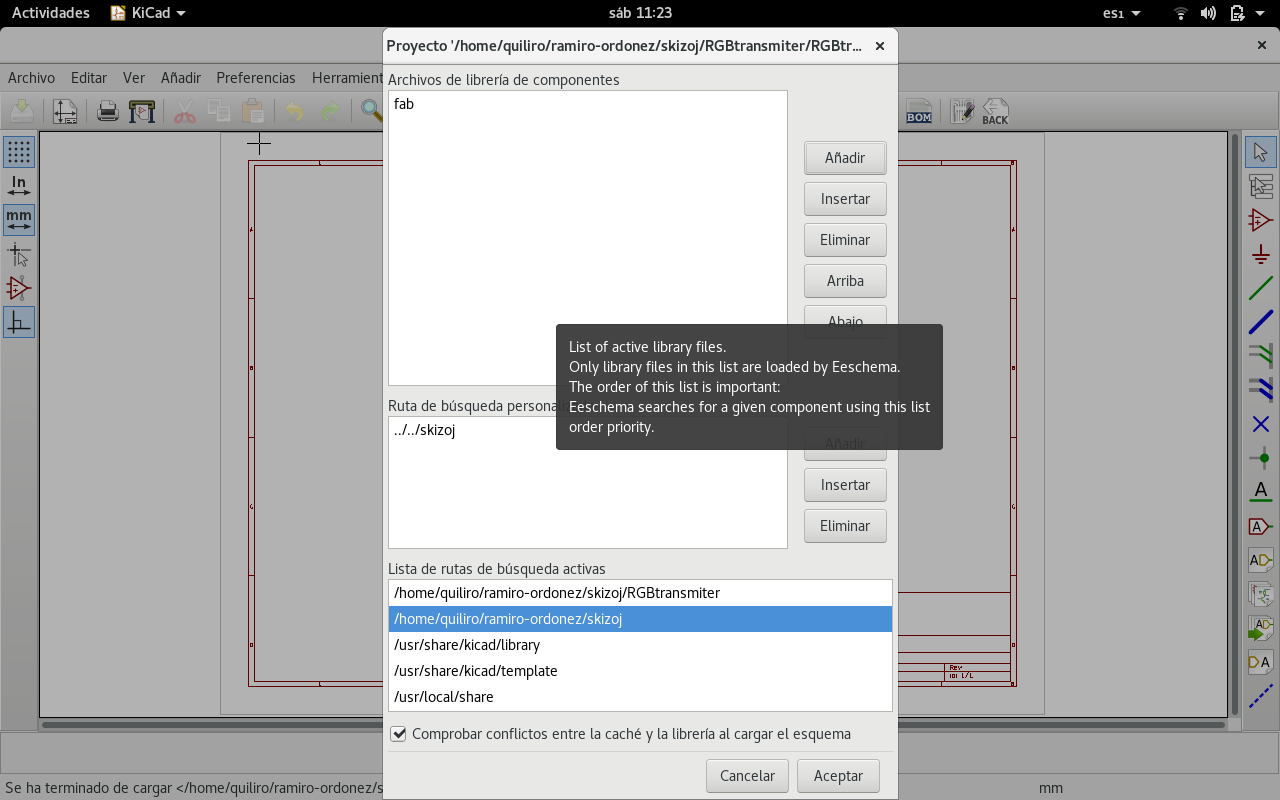The width and height of the screenshot is (1280, 800).
Task: Toggle orthogonal wire orientation mode
Action: click(19, 322)
